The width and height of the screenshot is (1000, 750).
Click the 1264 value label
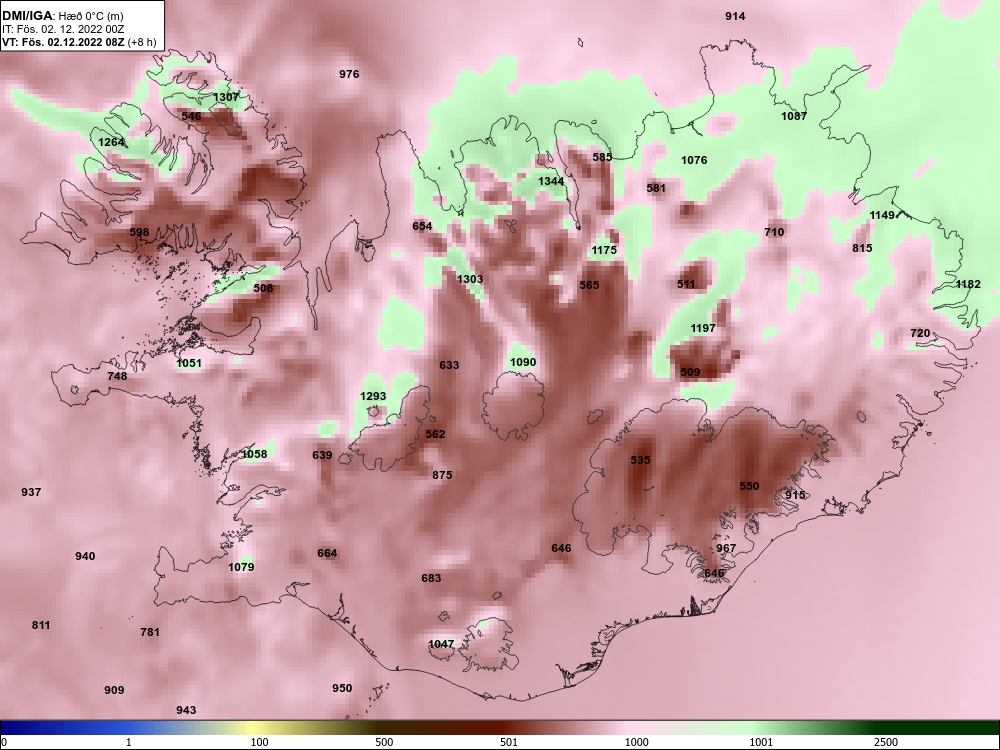click(111, 142)
